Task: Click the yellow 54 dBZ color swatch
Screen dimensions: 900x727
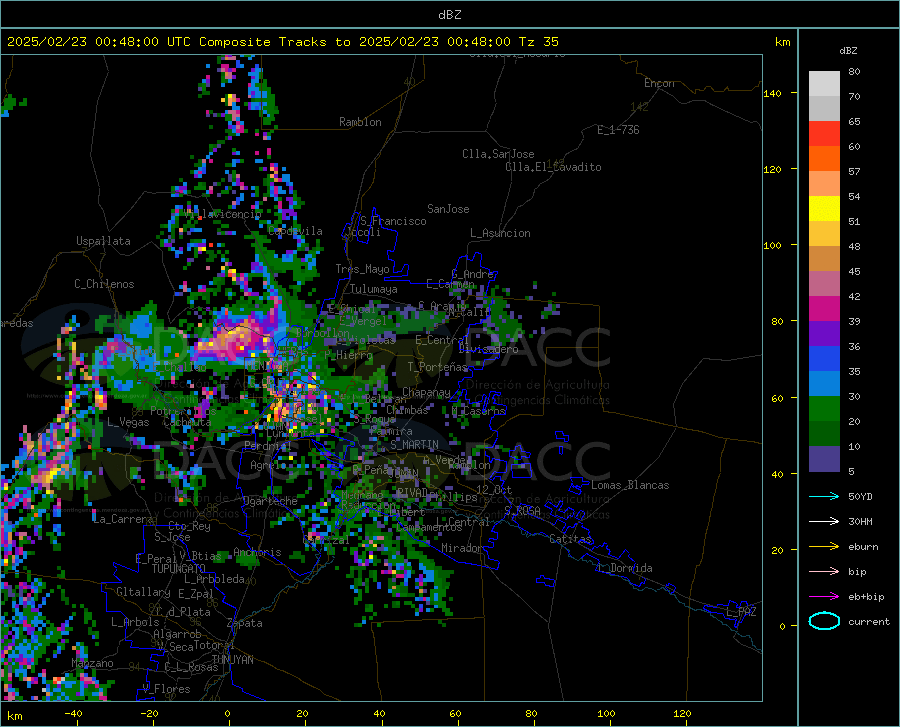Action: coord(824,209)
